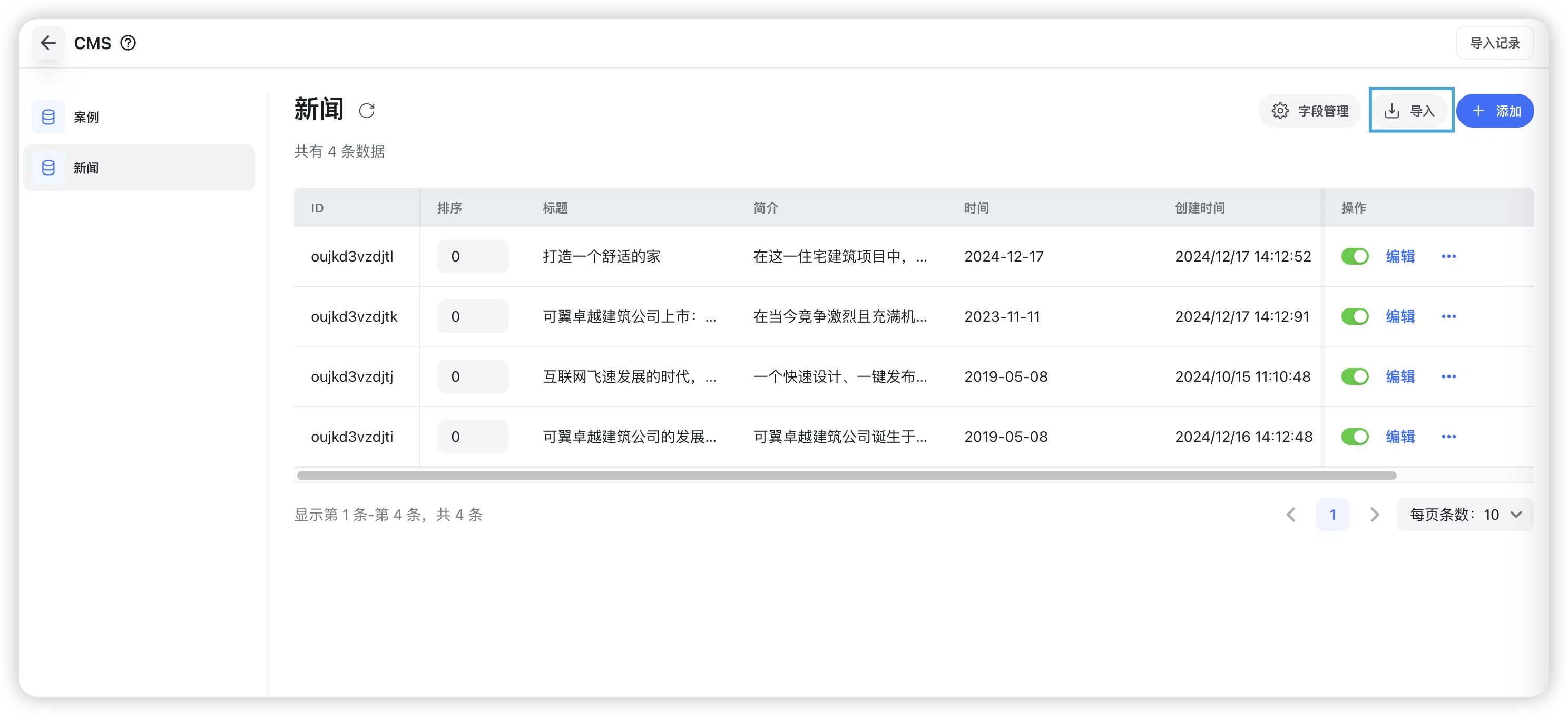
Task: Click summary 可翼卓越建筑公司诞生于
Action: click(x=840, y=437)
